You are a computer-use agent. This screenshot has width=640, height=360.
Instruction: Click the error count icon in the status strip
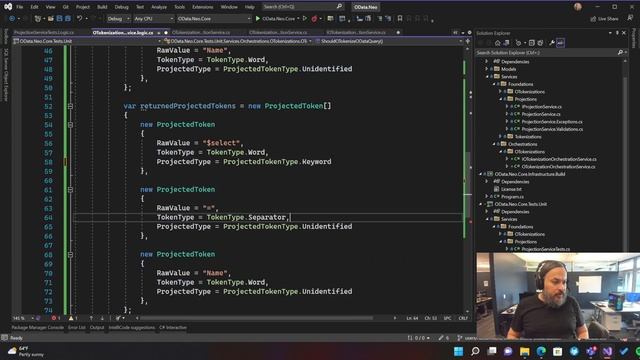[x=54, y=318]
